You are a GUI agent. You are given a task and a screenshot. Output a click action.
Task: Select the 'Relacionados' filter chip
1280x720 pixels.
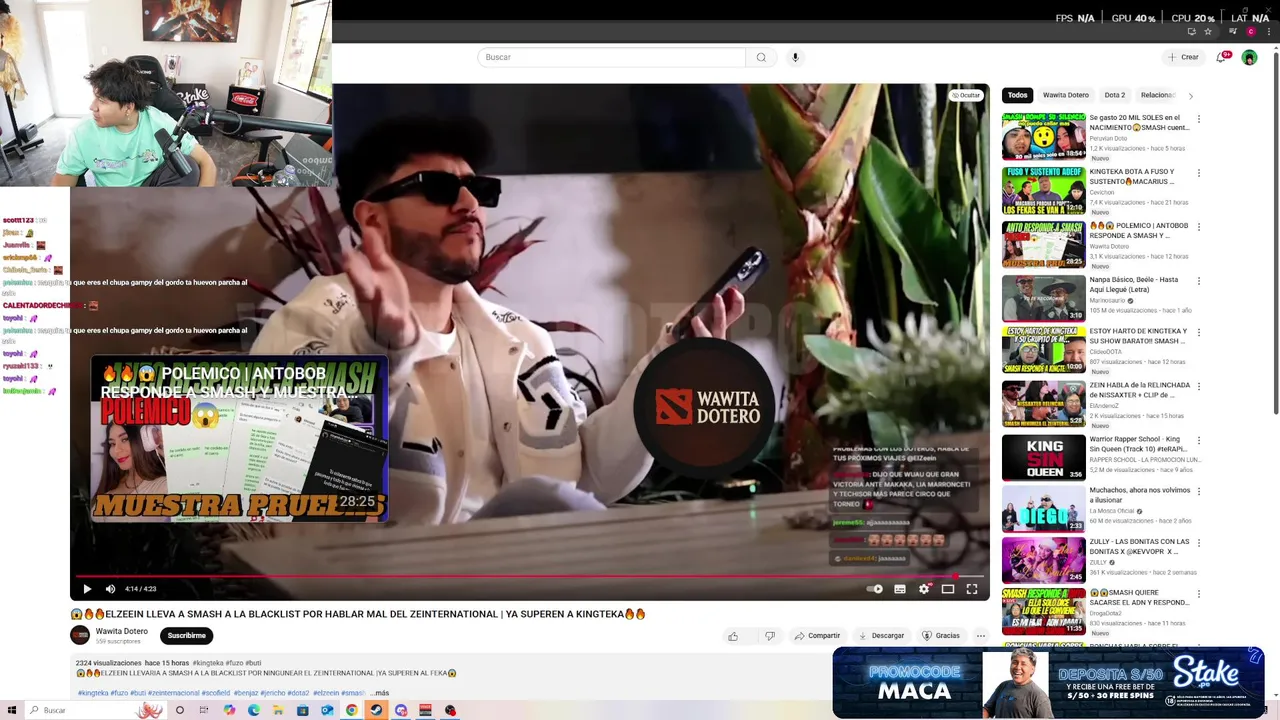(1158, 95)
